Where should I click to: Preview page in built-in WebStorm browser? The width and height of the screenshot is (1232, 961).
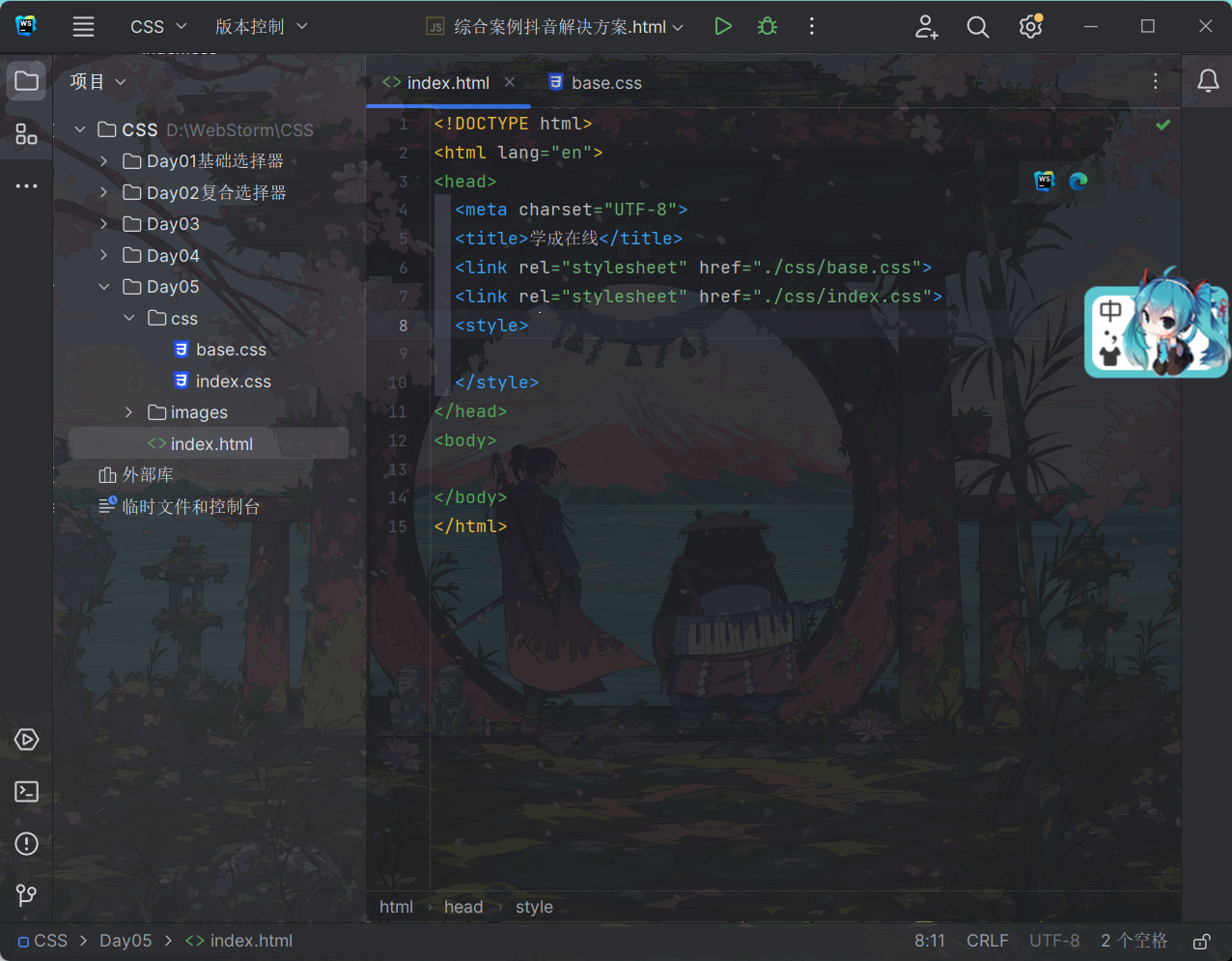tap(1044, 181)
